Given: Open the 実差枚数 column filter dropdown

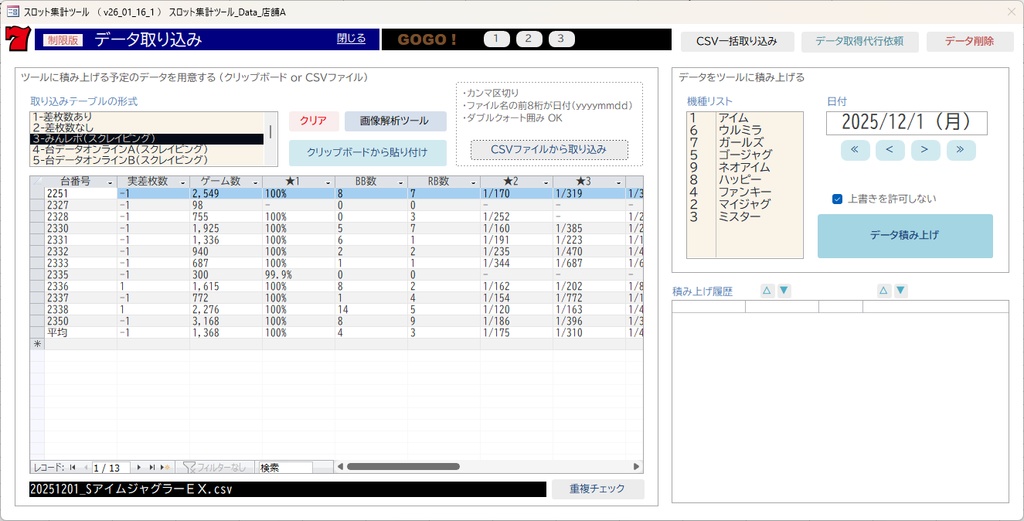Looking at the screenshot, I should [183, 182].
